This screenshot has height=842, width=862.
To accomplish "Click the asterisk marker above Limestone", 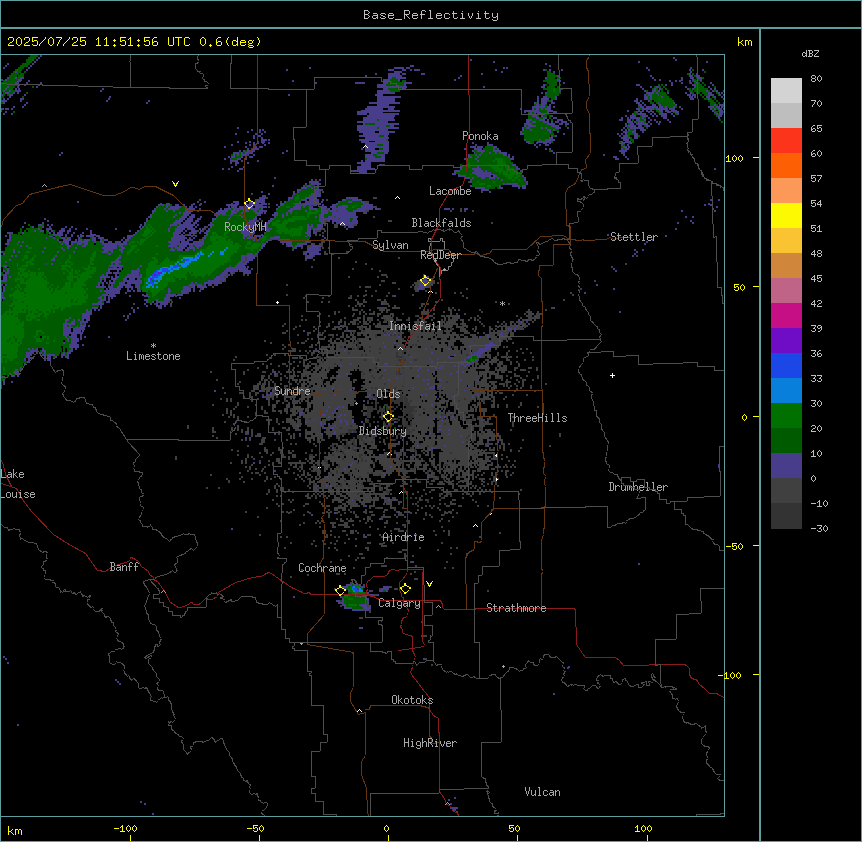I will click(153, 346).
